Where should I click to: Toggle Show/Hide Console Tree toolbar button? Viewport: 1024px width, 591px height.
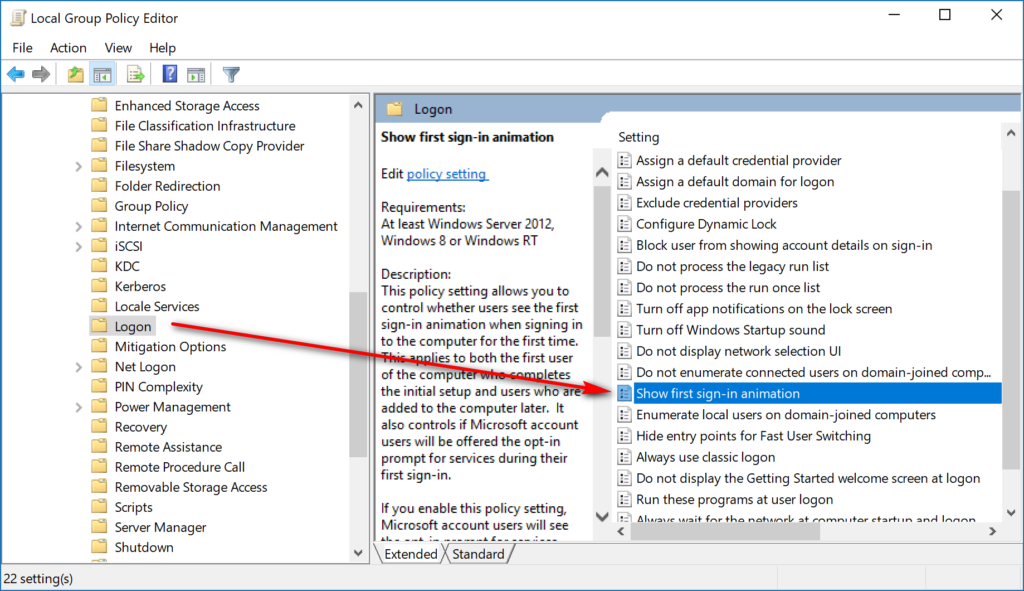click(x=102, y=74)
